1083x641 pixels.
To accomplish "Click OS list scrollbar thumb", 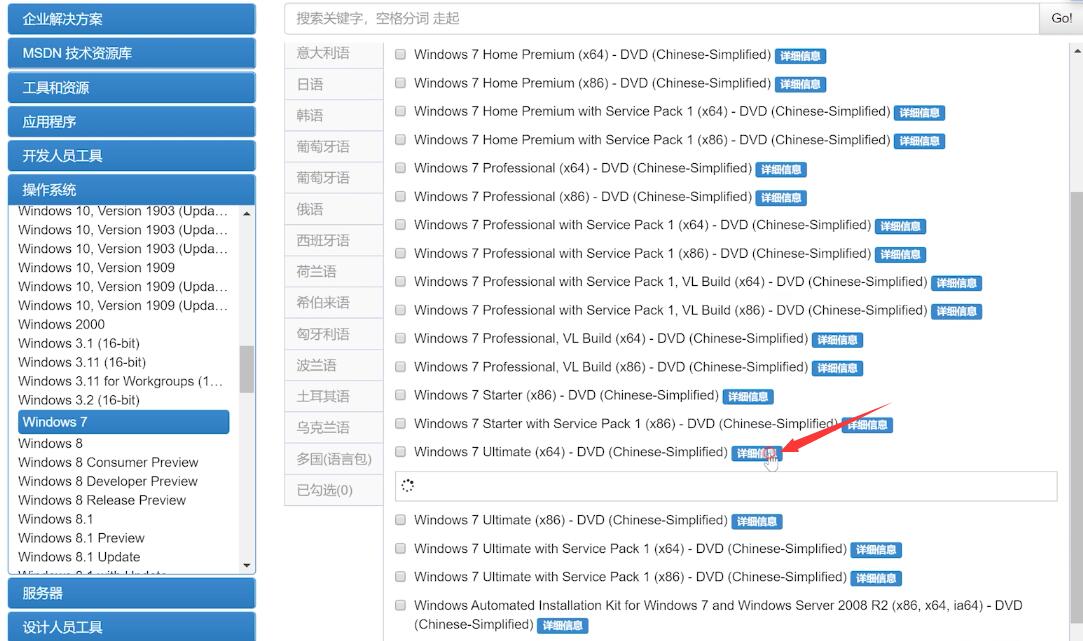I will (x=247, y=369).
